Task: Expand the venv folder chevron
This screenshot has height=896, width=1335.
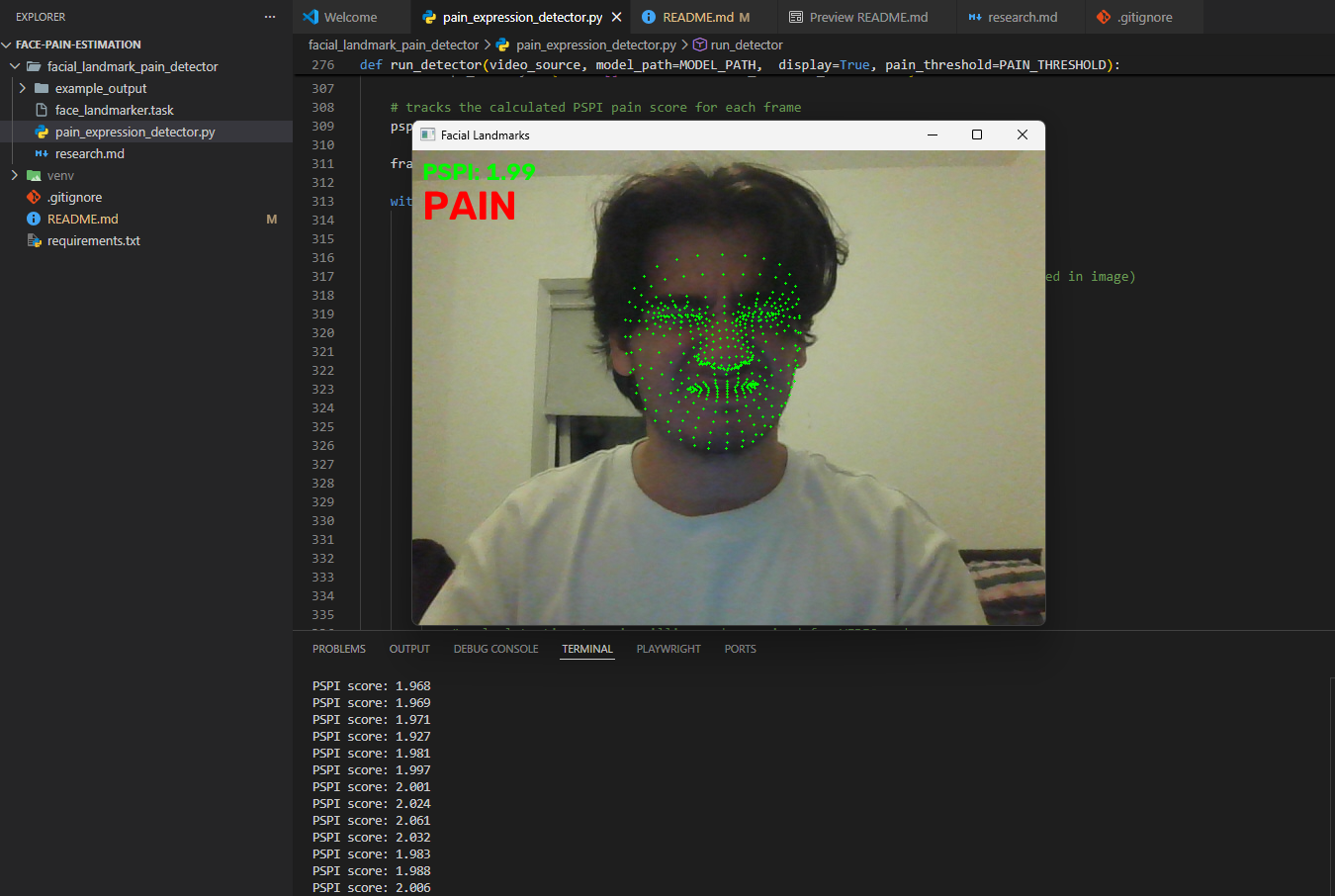Action: click(15, 175)
